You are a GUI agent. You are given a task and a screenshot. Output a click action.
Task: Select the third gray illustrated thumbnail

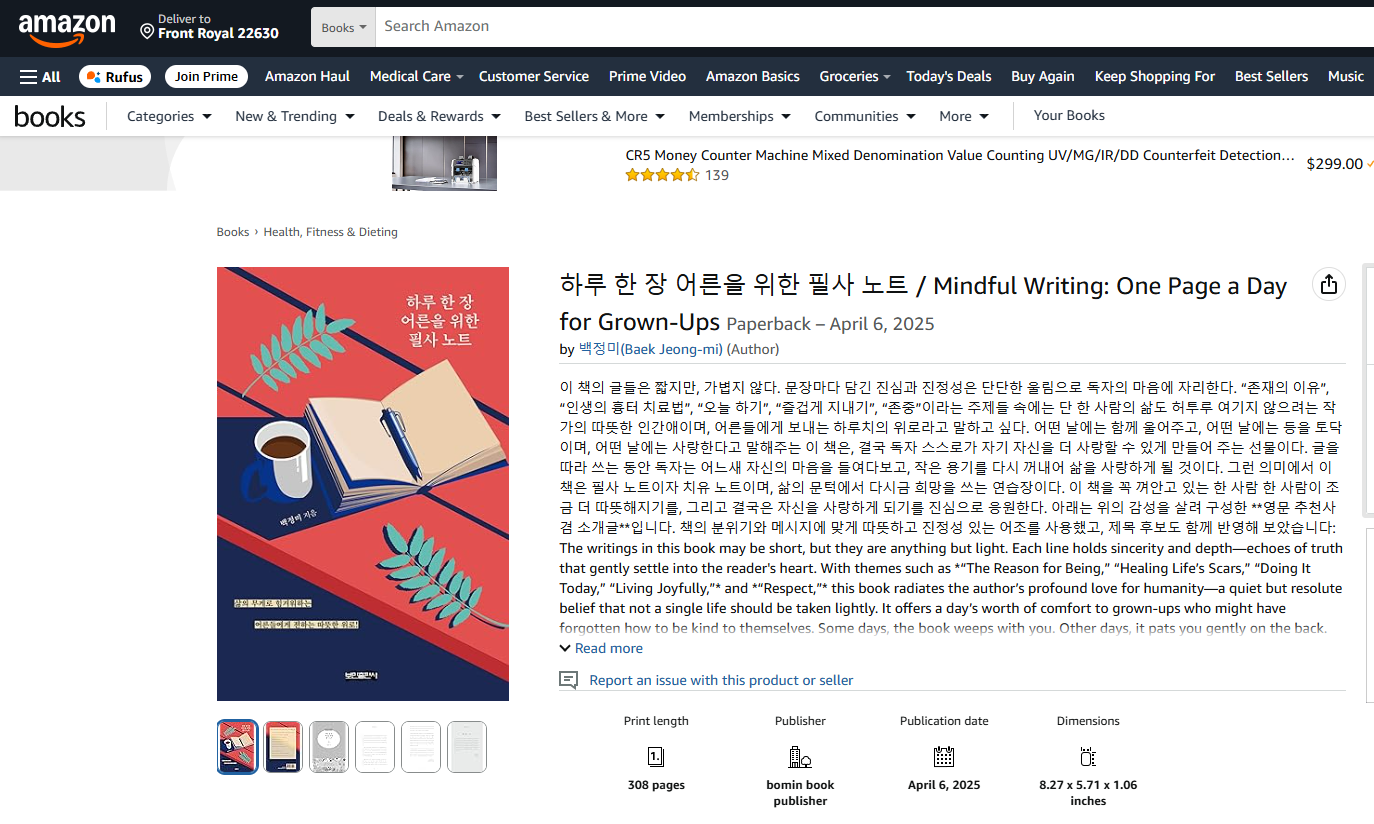[x=329, y=747]
